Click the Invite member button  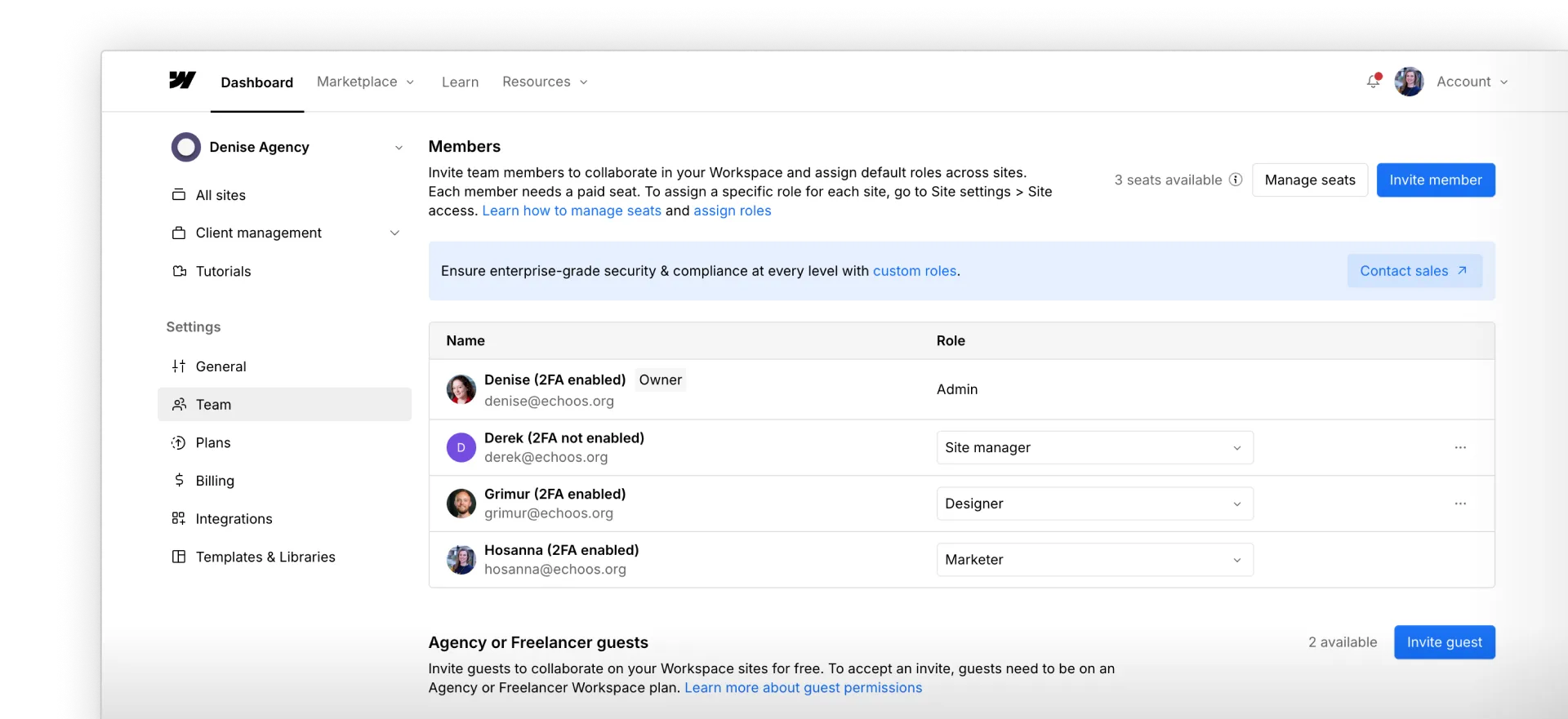pos(1436,180)
